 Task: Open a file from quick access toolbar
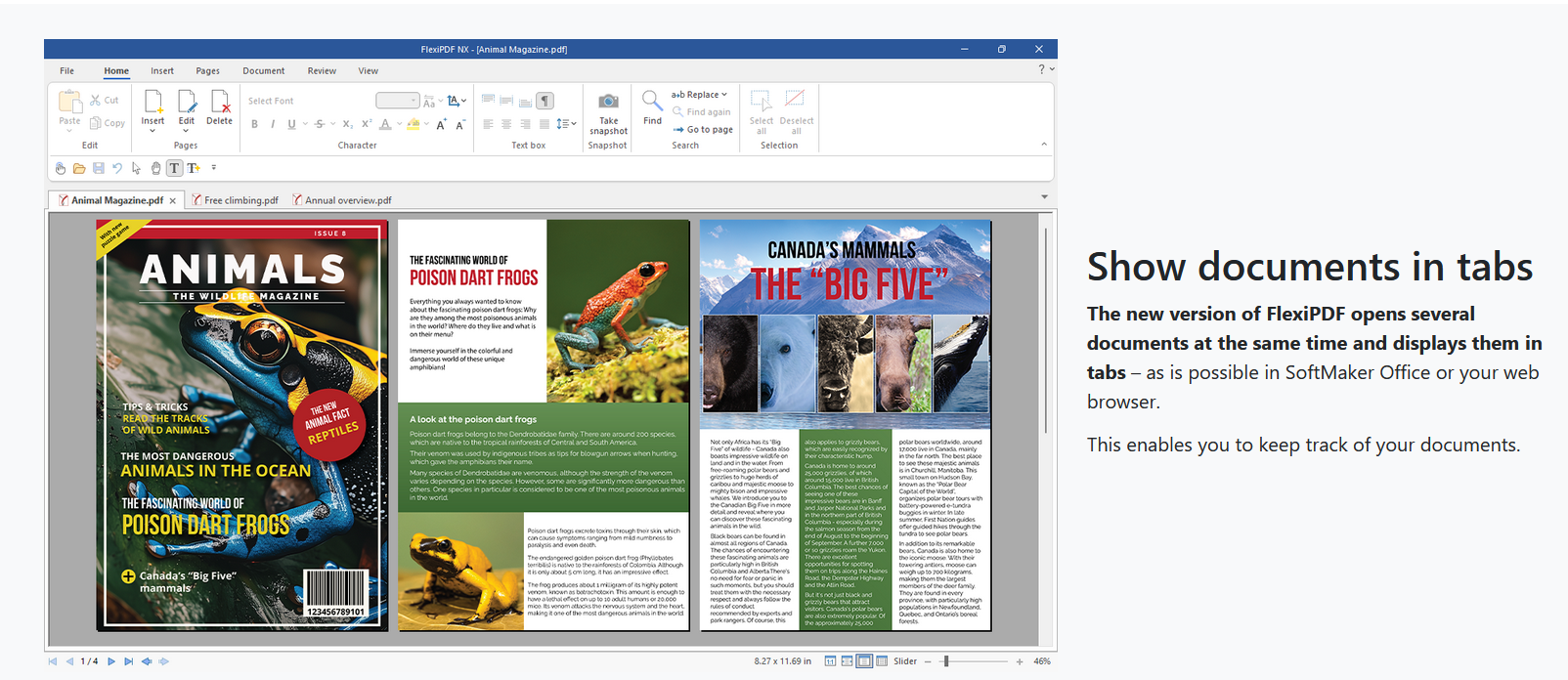(x=79, y=168)
